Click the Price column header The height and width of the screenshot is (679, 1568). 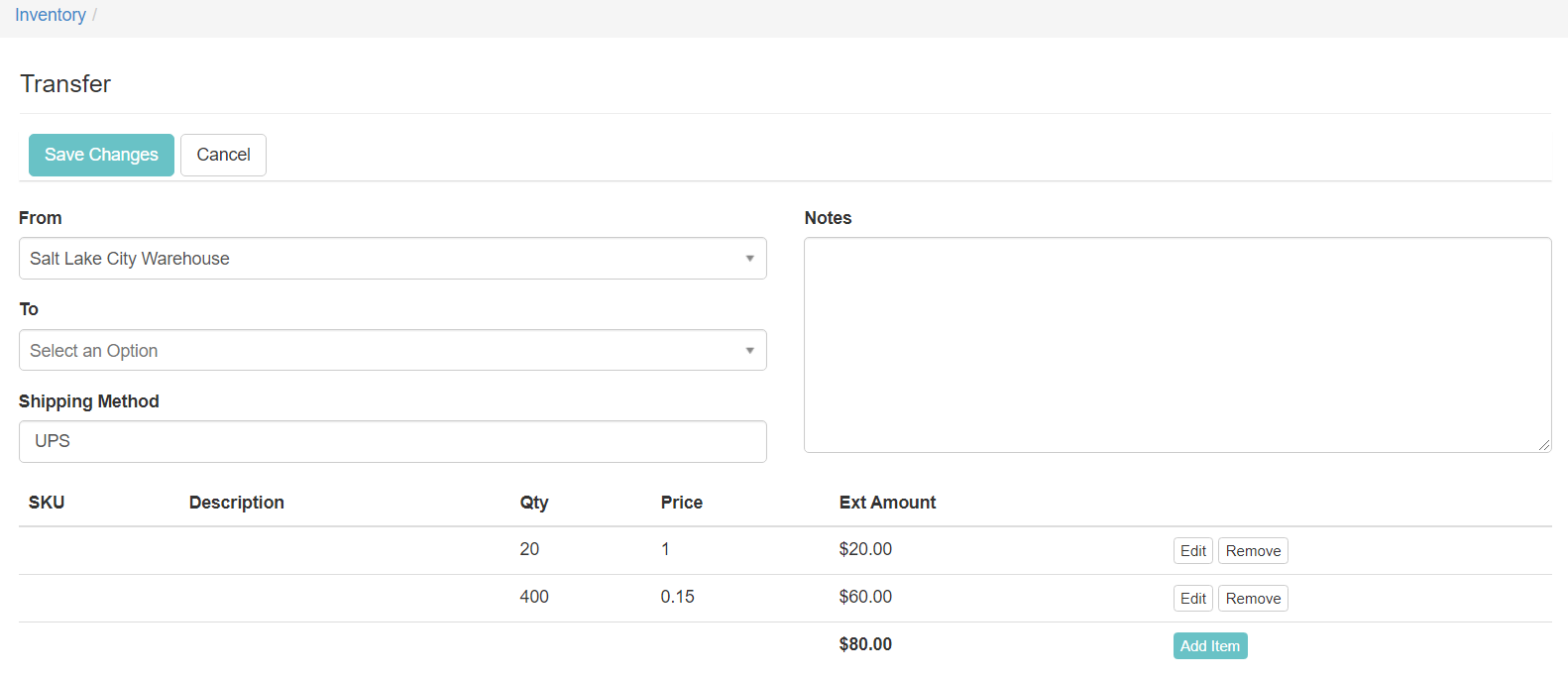click(x=682, y=503)
